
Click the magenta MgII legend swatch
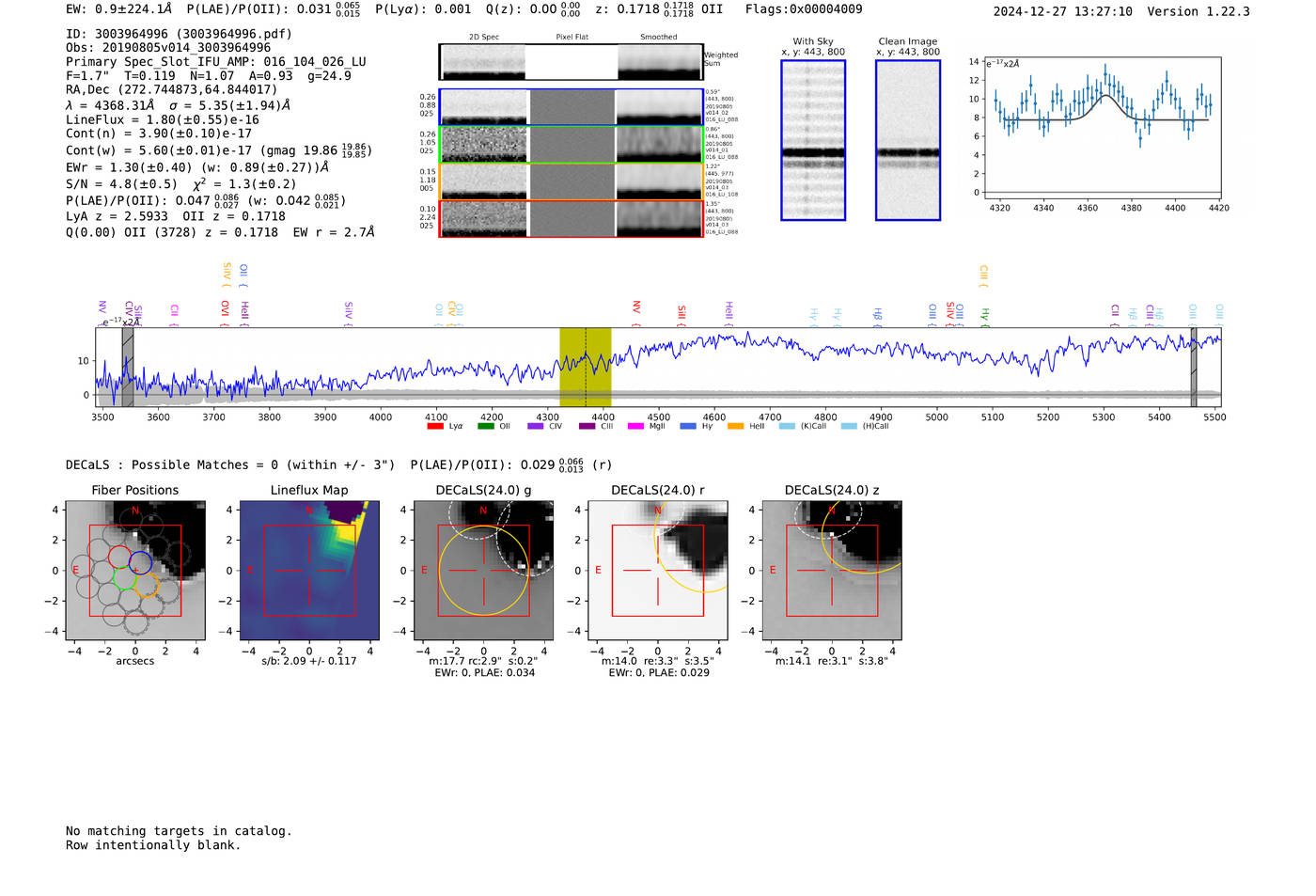[635, 426]
